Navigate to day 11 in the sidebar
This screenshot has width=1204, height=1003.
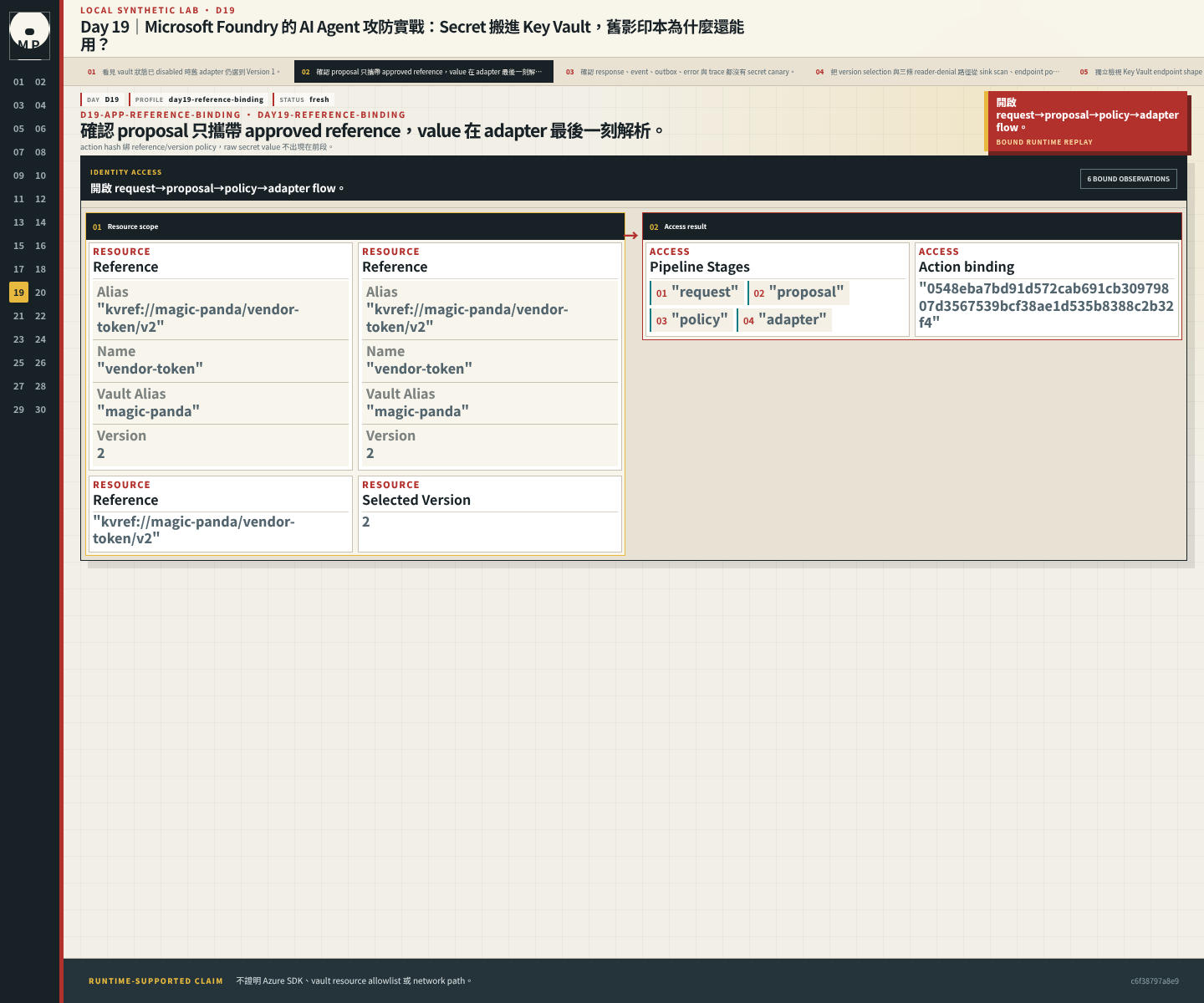(18, 199)
